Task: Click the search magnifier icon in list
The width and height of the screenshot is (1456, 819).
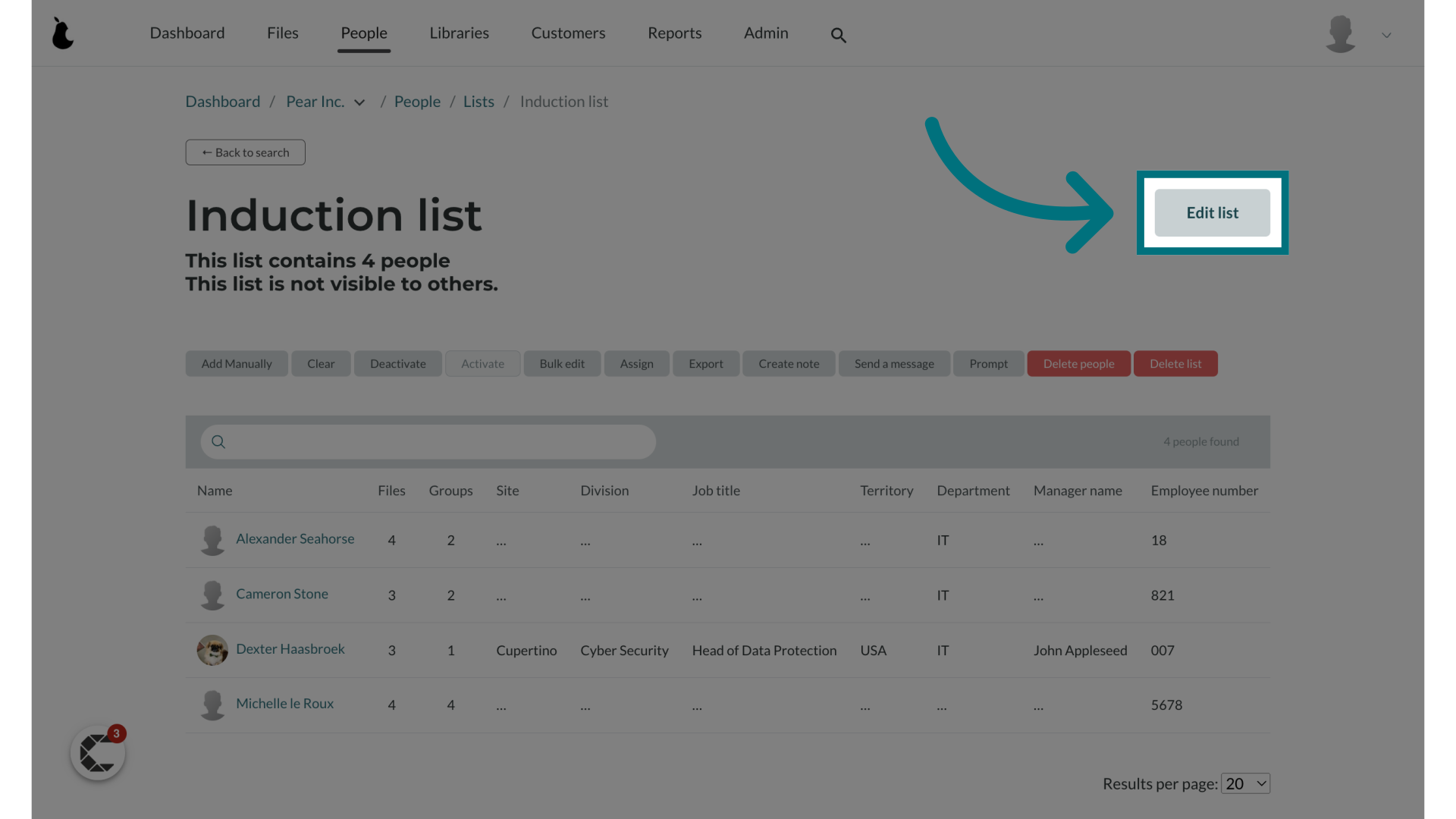Action: [x=218, y=441]
